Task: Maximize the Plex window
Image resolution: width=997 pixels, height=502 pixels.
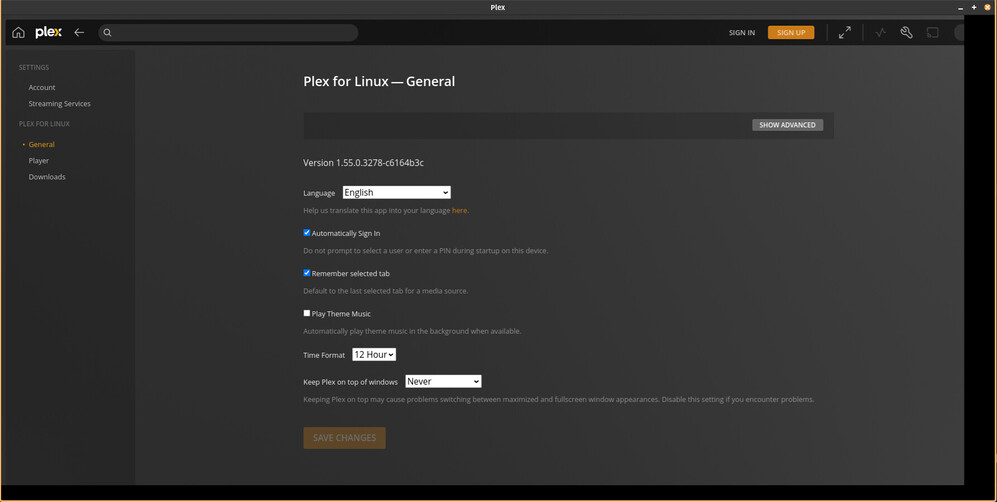Action: pyautogui.click(x=973, y=8)
